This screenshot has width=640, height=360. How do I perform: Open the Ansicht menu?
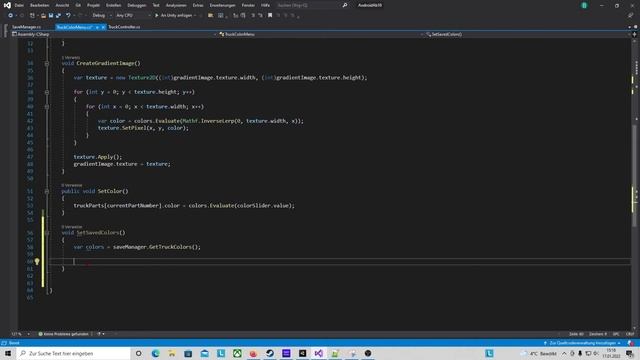pyautogui.click(x=62, y=5)
